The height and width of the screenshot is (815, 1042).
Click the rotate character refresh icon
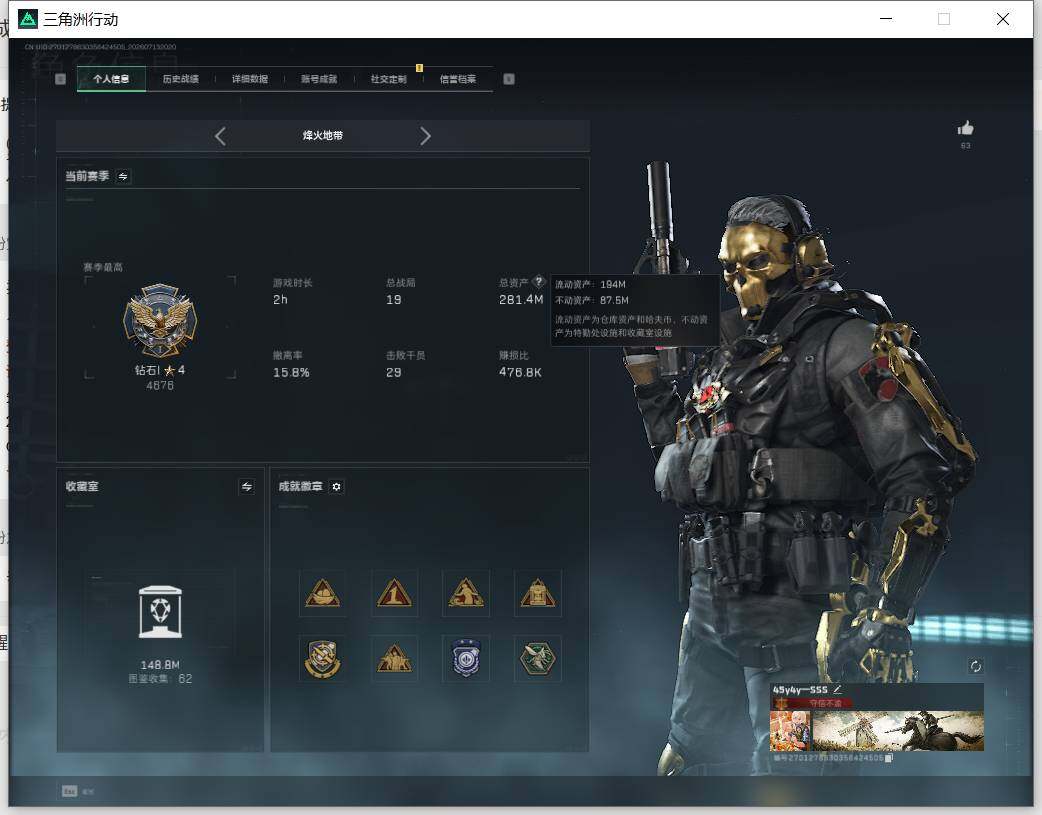pos(976,666)
